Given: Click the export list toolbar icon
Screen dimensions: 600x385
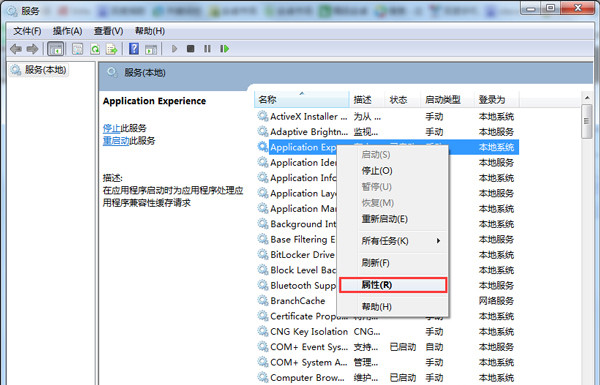Looking at the screenshot, I should (111, 49).
